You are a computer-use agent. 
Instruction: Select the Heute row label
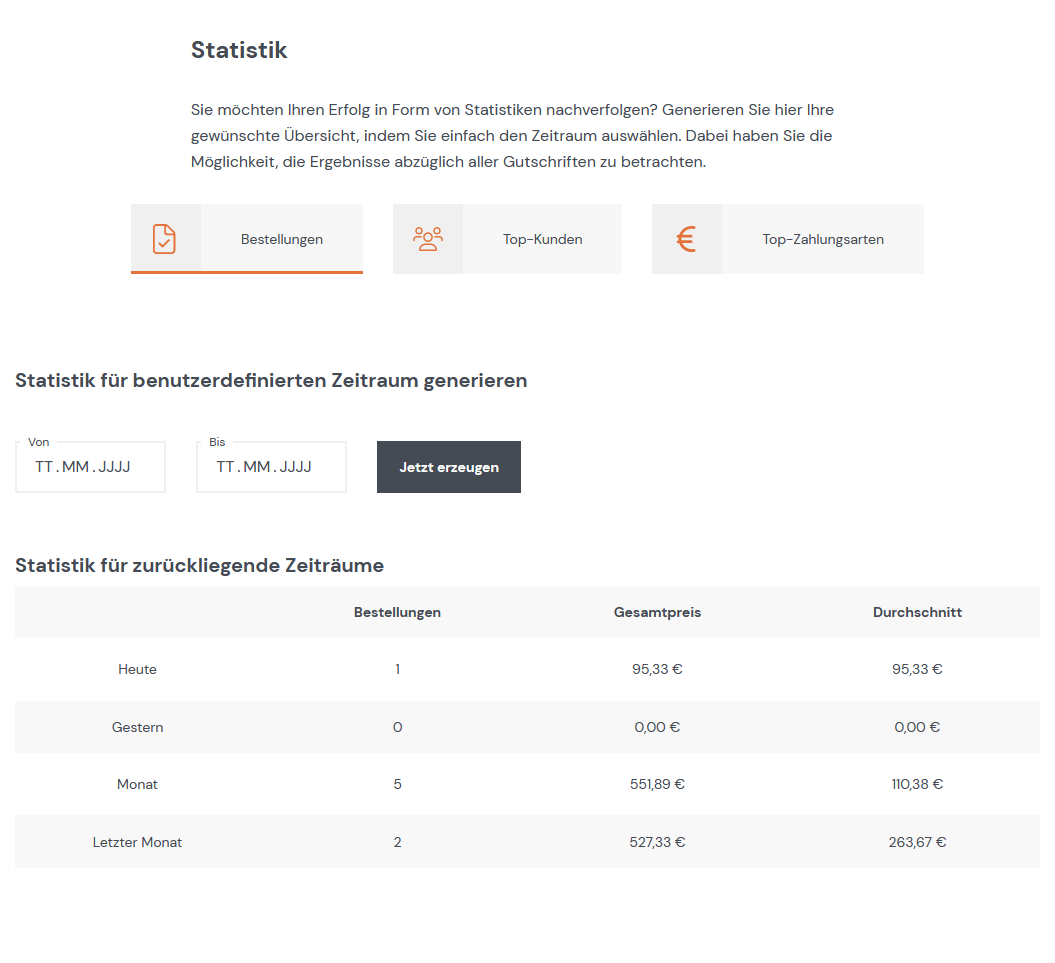pyautogui.click(x=137, y=670)
